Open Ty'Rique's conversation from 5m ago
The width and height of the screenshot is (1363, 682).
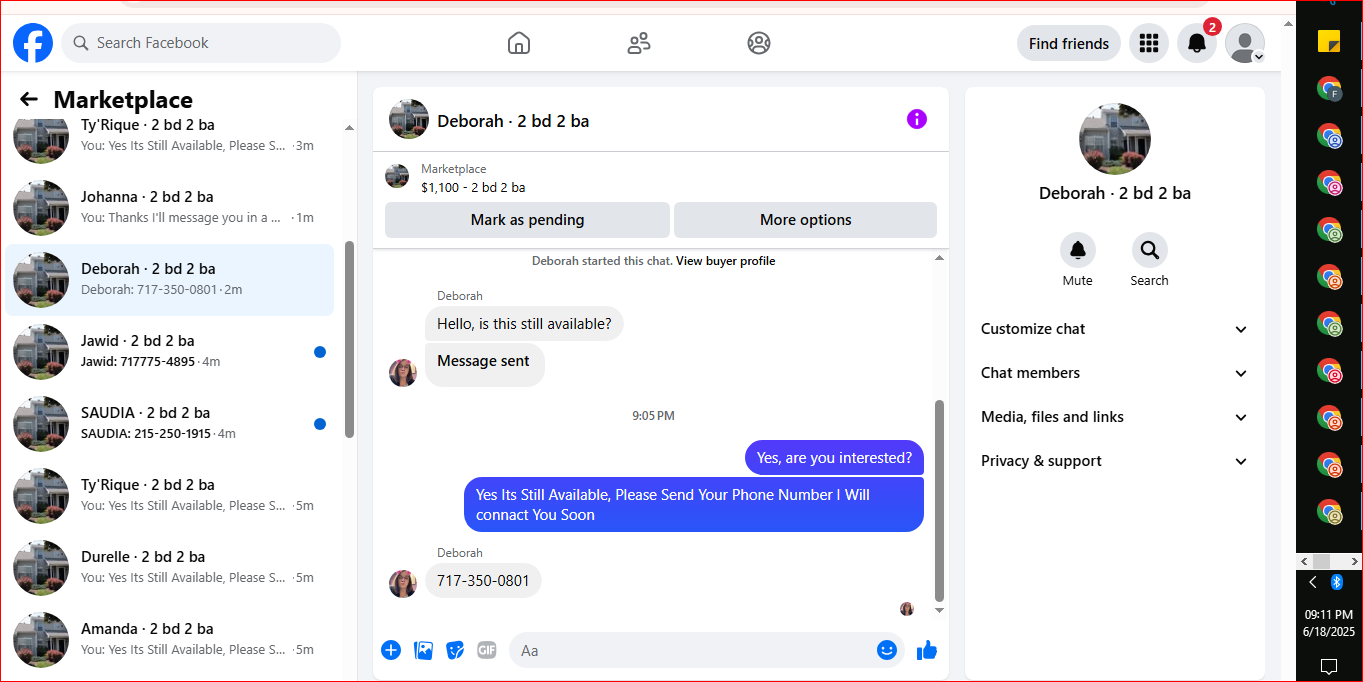tap(170, 495)
